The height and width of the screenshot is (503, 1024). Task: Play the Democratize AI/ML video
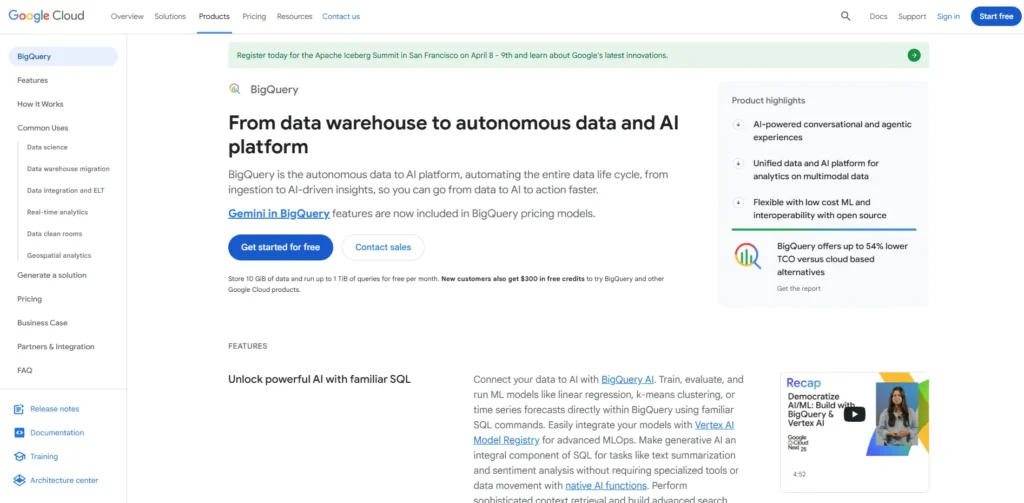tap(854, 414)
